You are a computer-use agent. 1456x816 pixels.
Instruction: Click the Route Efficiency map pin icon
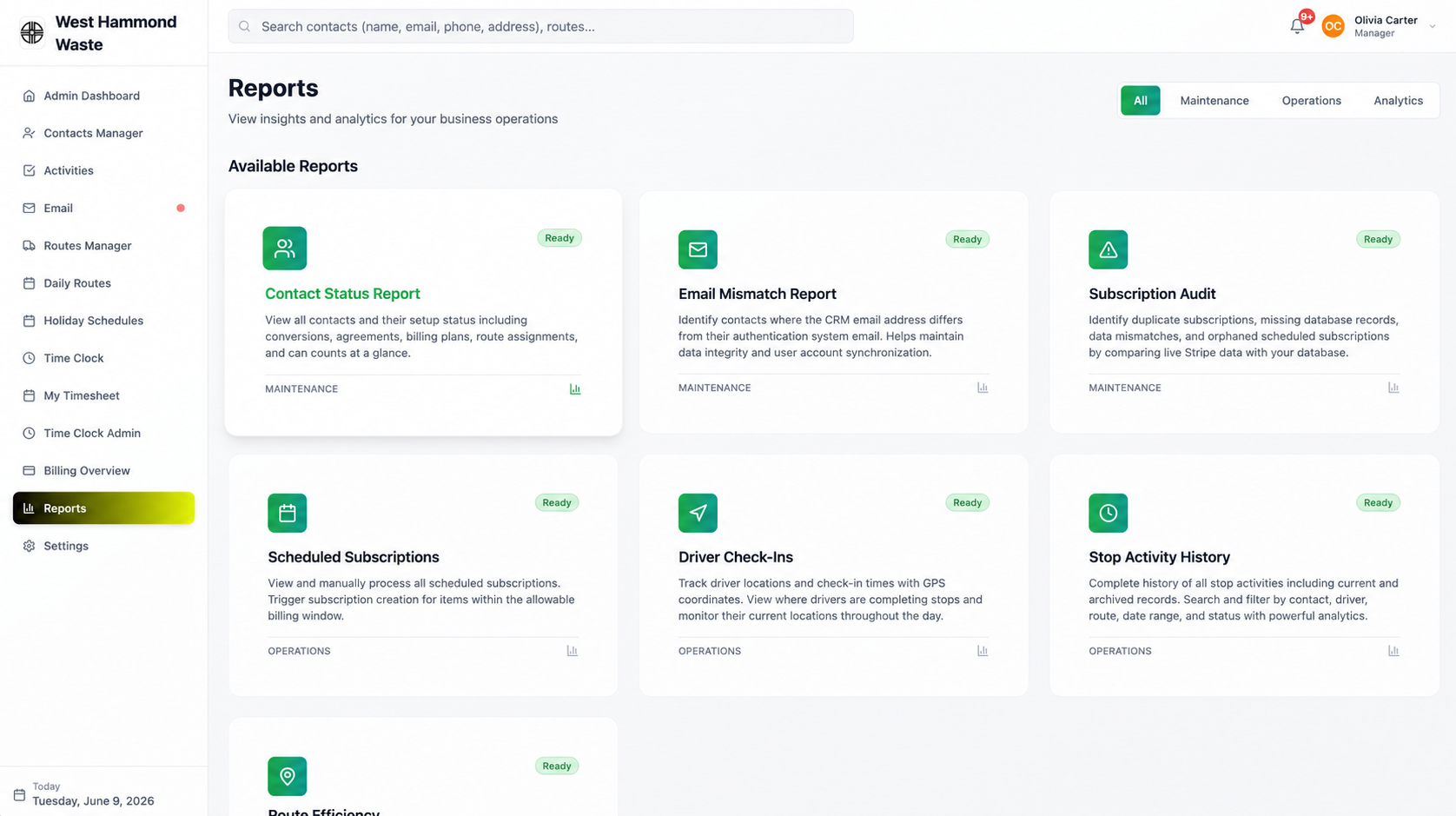point(288,776)
